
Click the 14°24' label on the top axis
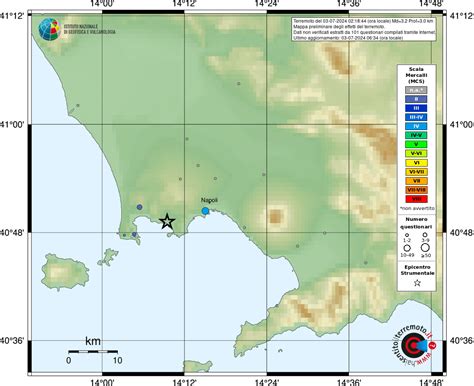pos(267,4)
